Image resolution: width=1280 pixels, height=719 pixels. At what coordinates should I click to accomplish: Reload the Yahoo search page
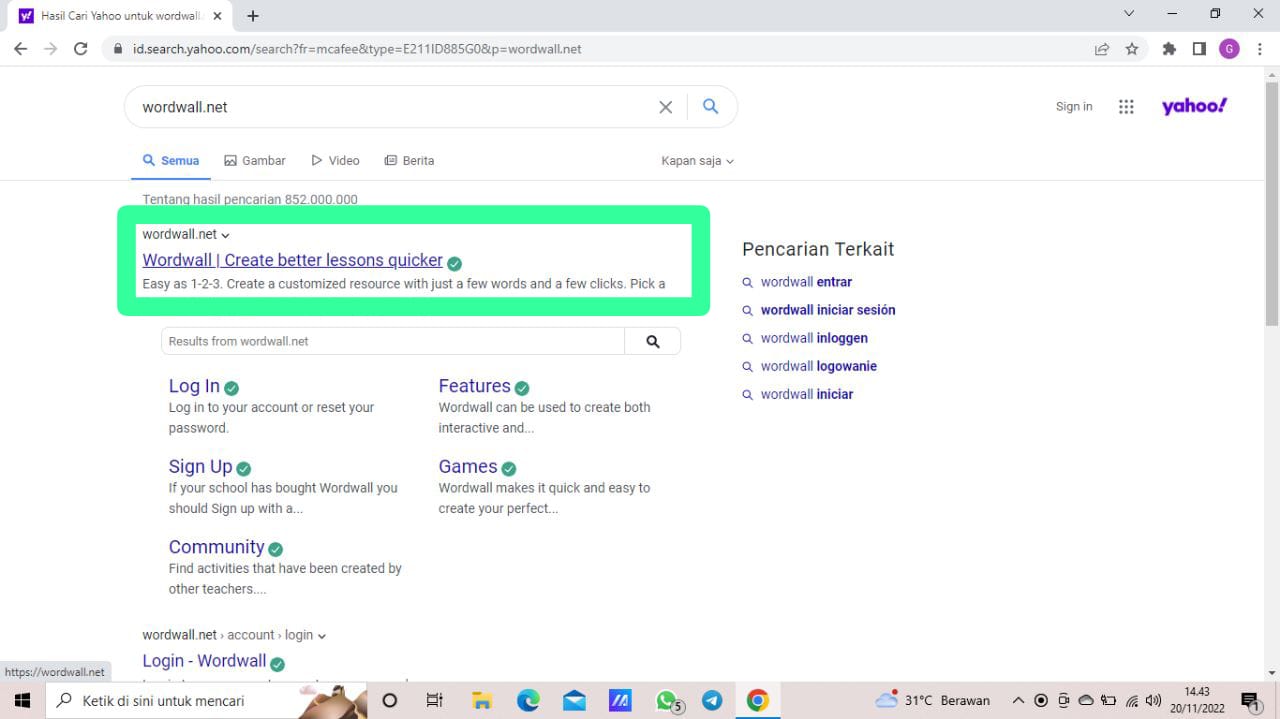pos(81,49)
